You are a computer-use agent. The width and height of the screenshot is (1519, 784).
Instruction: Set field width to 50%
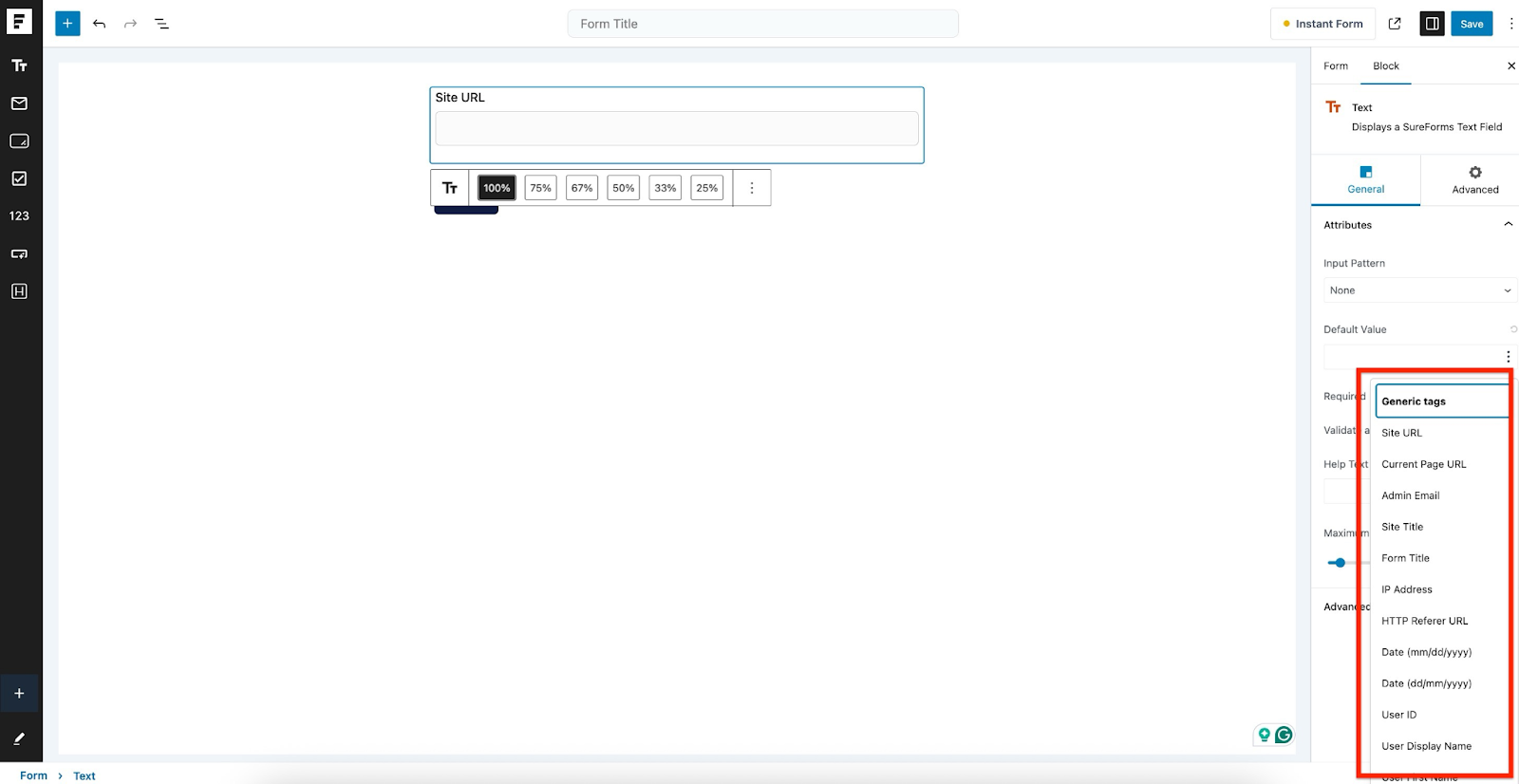(623, 188)
